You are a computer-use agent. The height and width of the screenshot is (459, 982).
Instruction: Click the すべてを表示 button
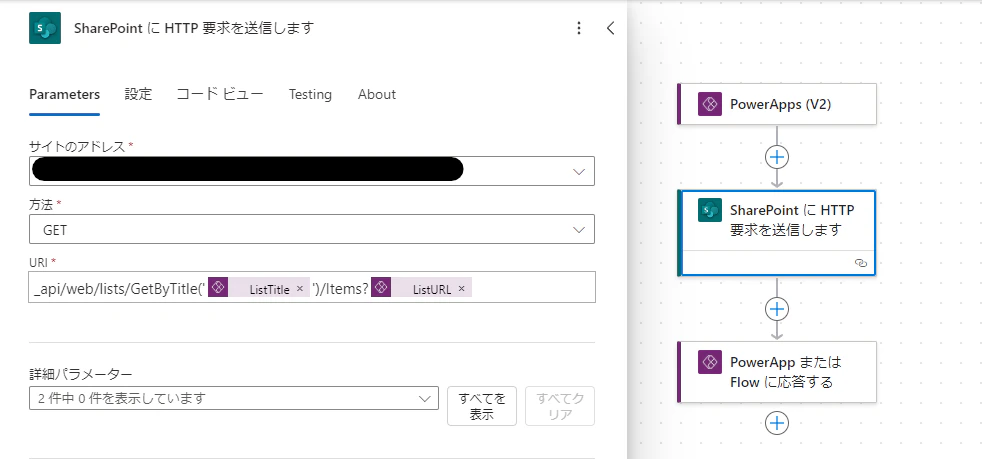(482, 406)
